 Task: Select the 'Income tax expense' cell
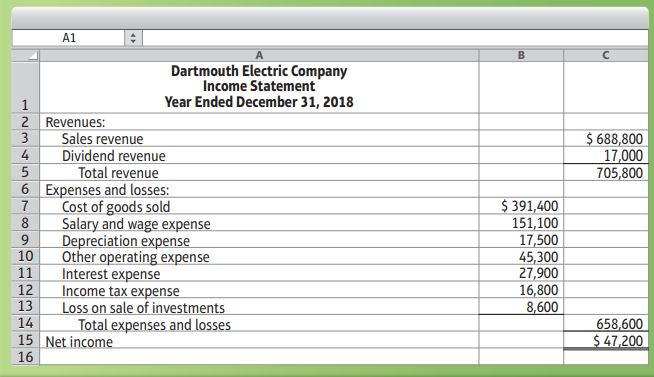coord(259,290)
